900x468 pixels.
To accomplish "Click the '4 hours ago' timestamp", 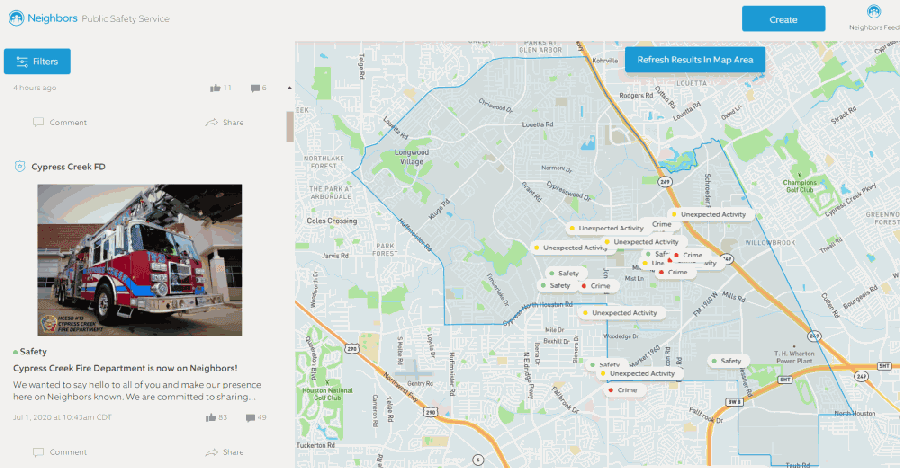I will coord(34,88).
